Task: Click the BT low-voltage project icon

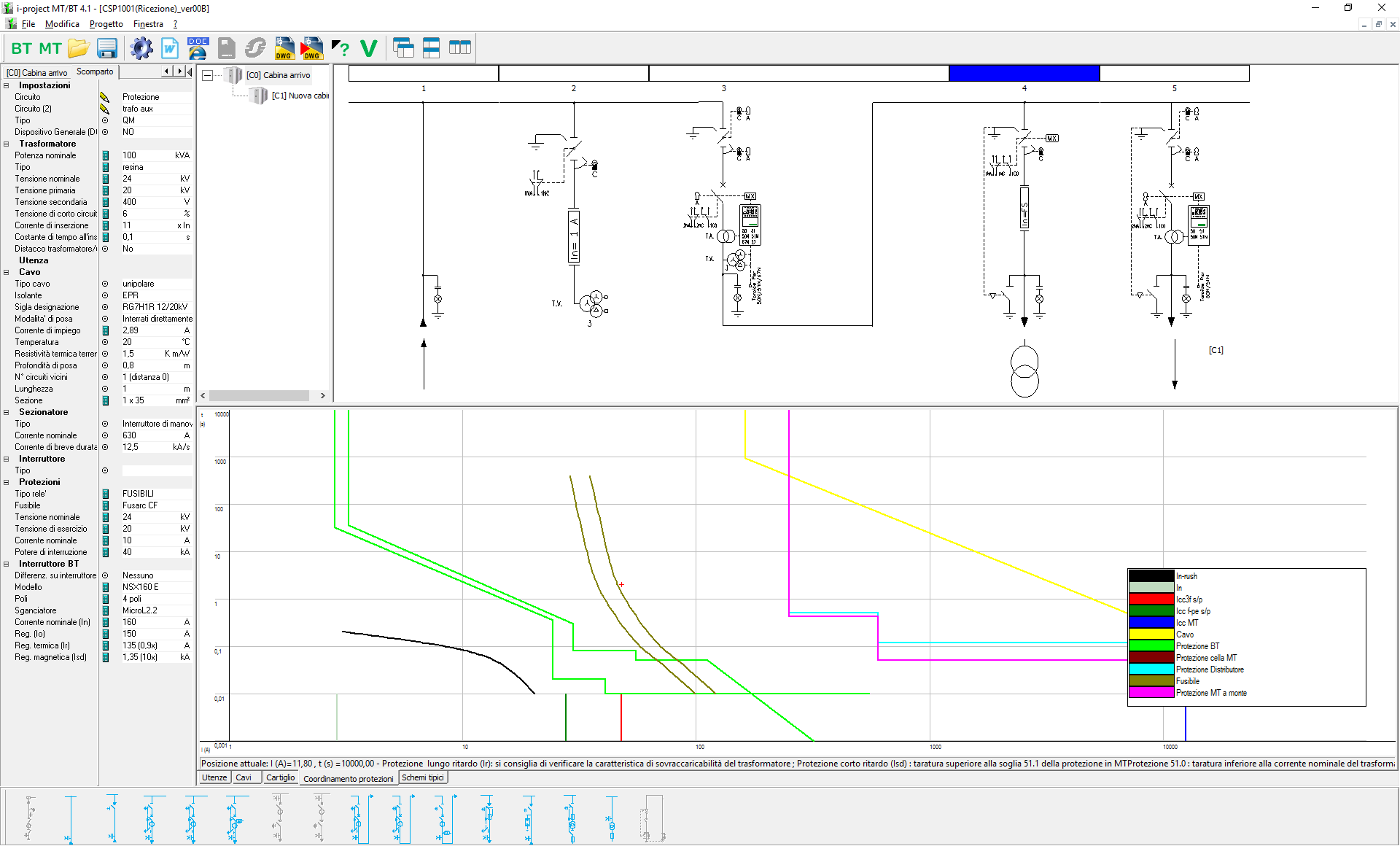Action: (x=21, y=49)
